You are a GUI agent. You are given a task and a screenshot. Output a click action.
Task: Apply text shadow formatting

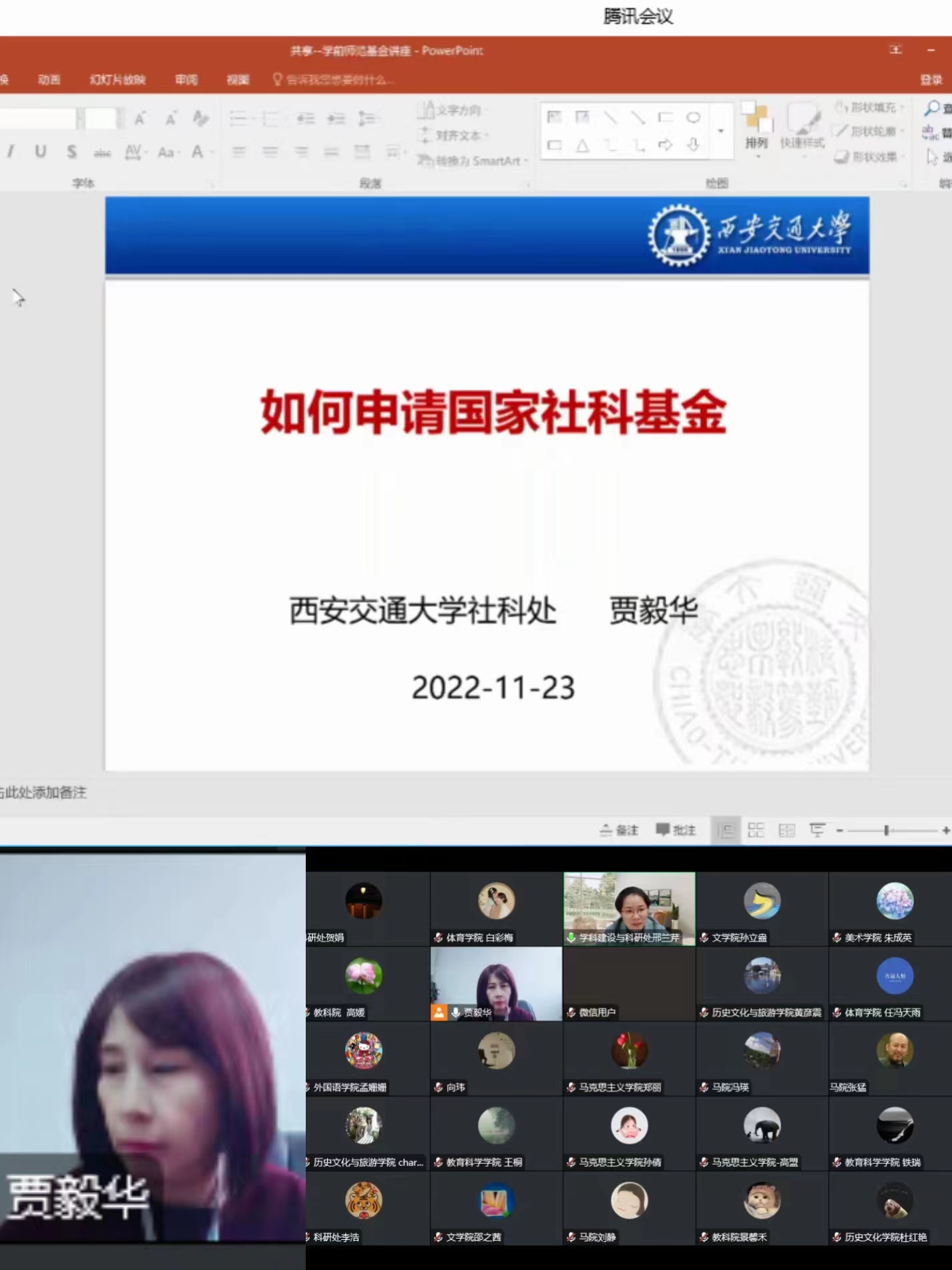tap(71, 152)
